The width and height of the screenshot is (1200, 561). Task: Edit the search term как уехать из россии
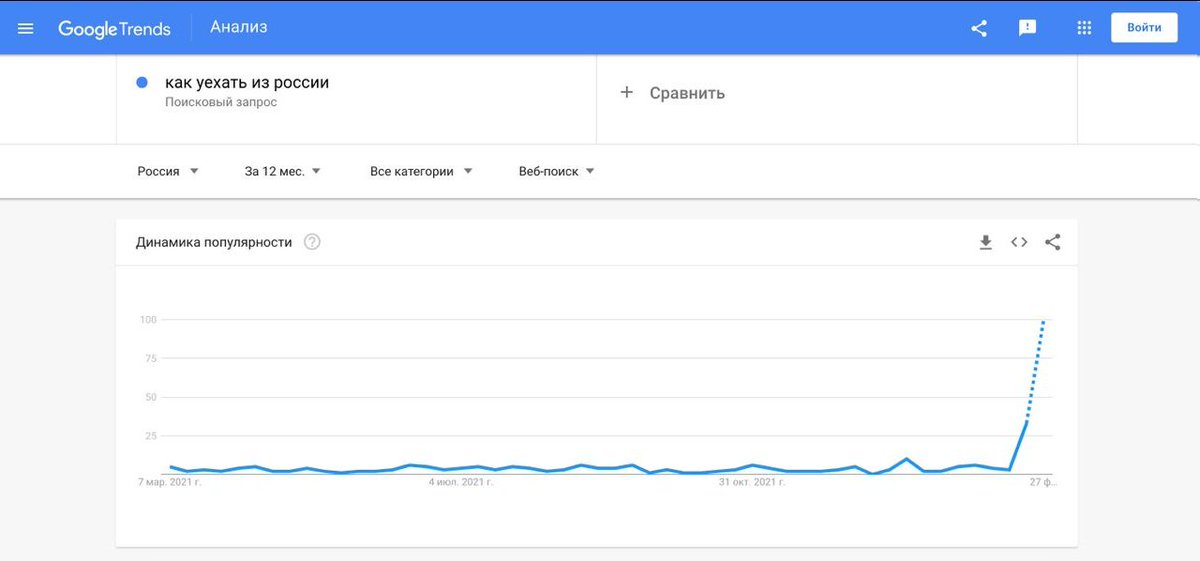pos(247,83)
